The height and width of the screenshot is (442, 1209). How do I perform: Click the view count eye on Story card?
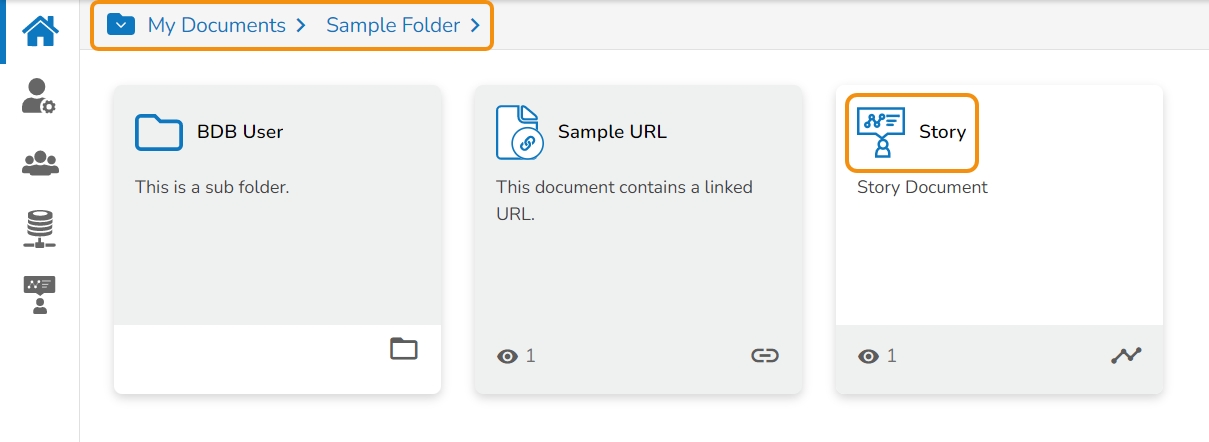[x=869, y=356]
